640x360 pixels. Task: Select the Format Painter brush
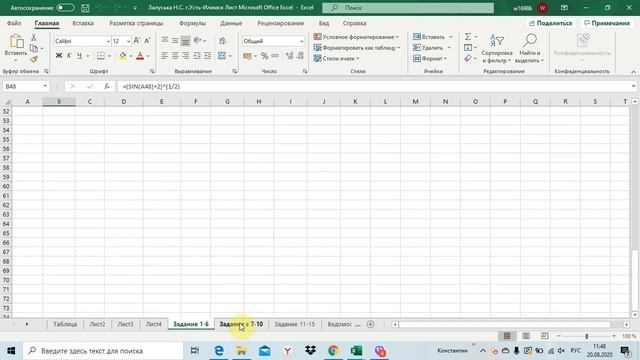(x=34, y=60)
